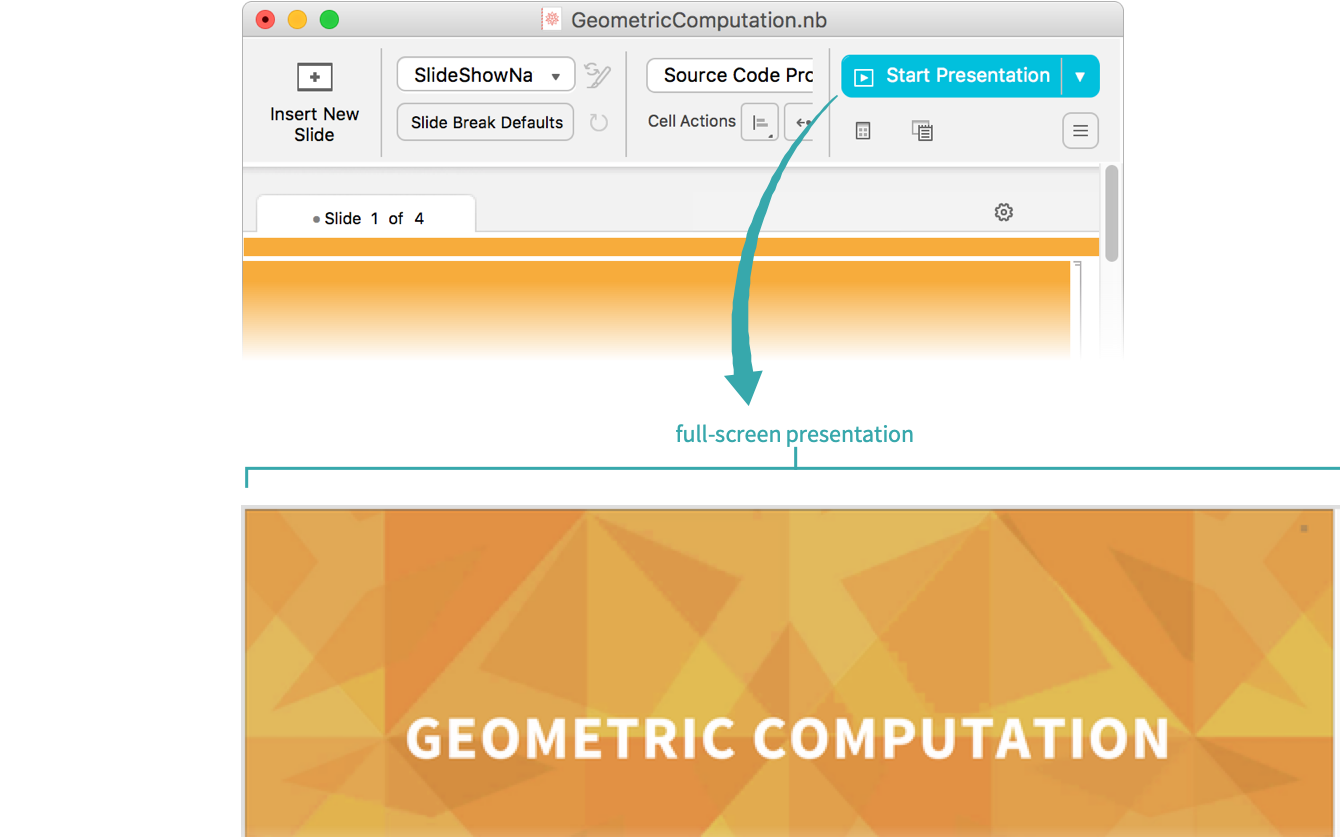
Task: Click the circular refresh arrow icon
Action: tap(598, 123)
